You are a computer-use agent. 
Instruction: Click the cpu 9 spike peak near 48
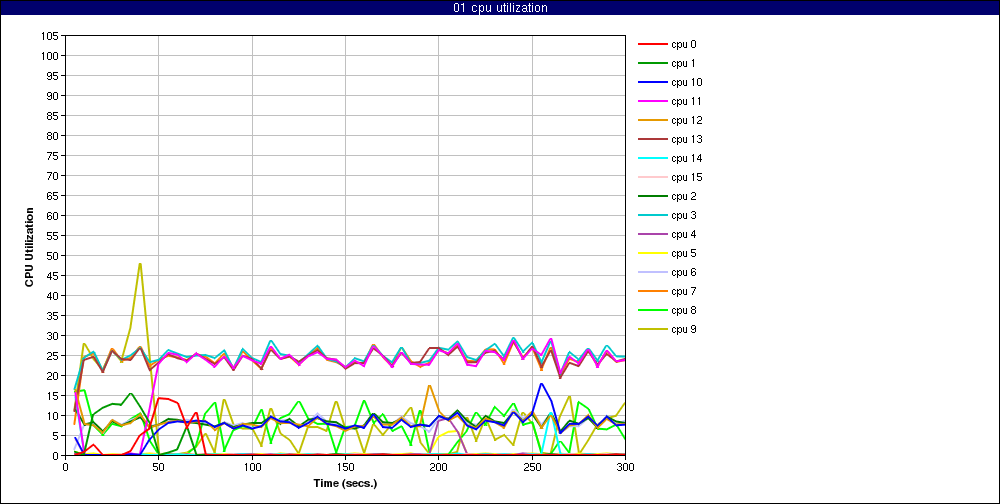(140, 264)
